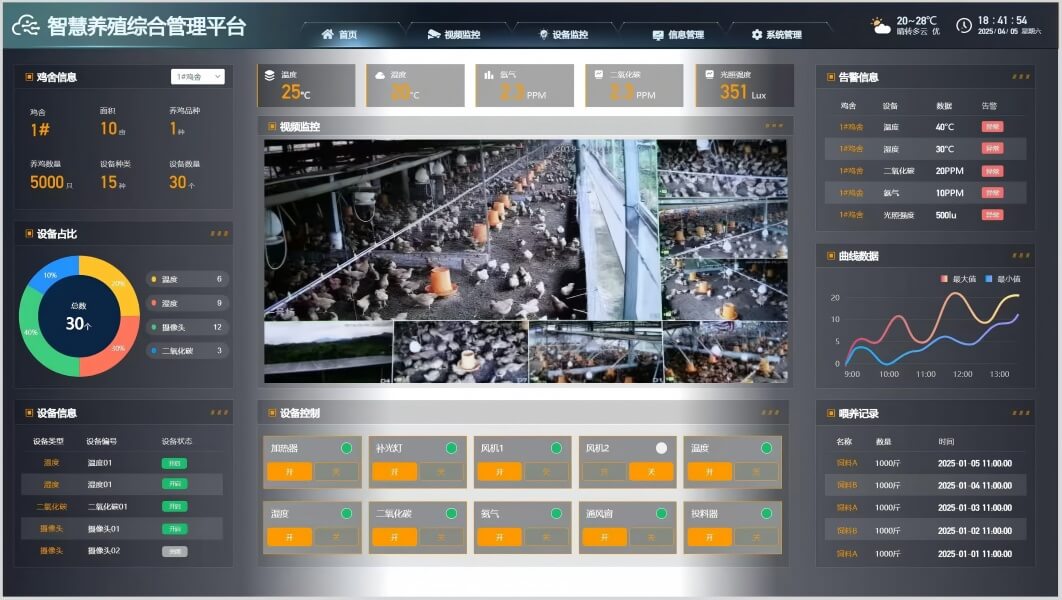1062x600 pixels.
Task: Click the cloud logo beside the platform title
Action: [27, 27]
